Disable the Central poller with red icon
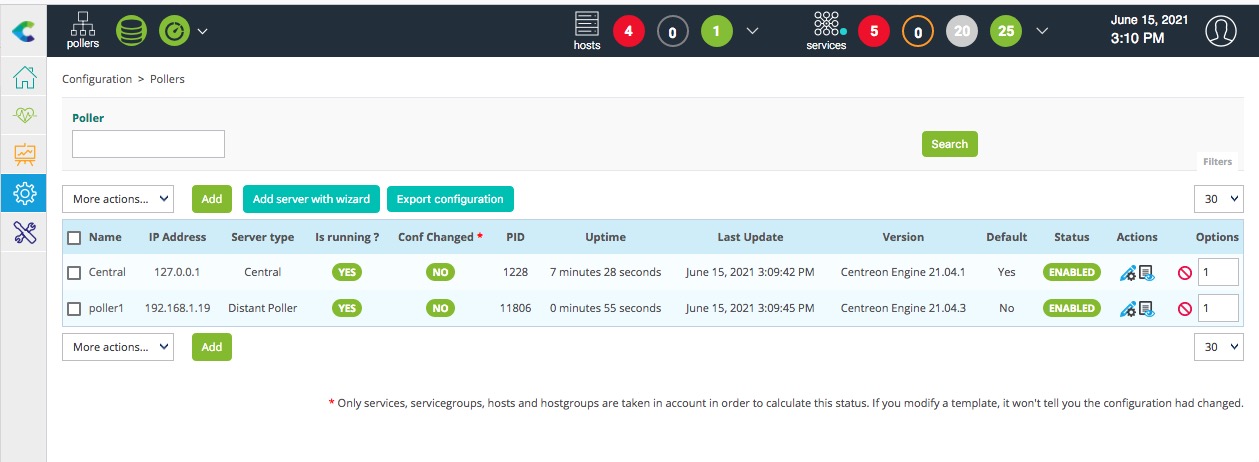The image size is (1259, 462). 1184,273
